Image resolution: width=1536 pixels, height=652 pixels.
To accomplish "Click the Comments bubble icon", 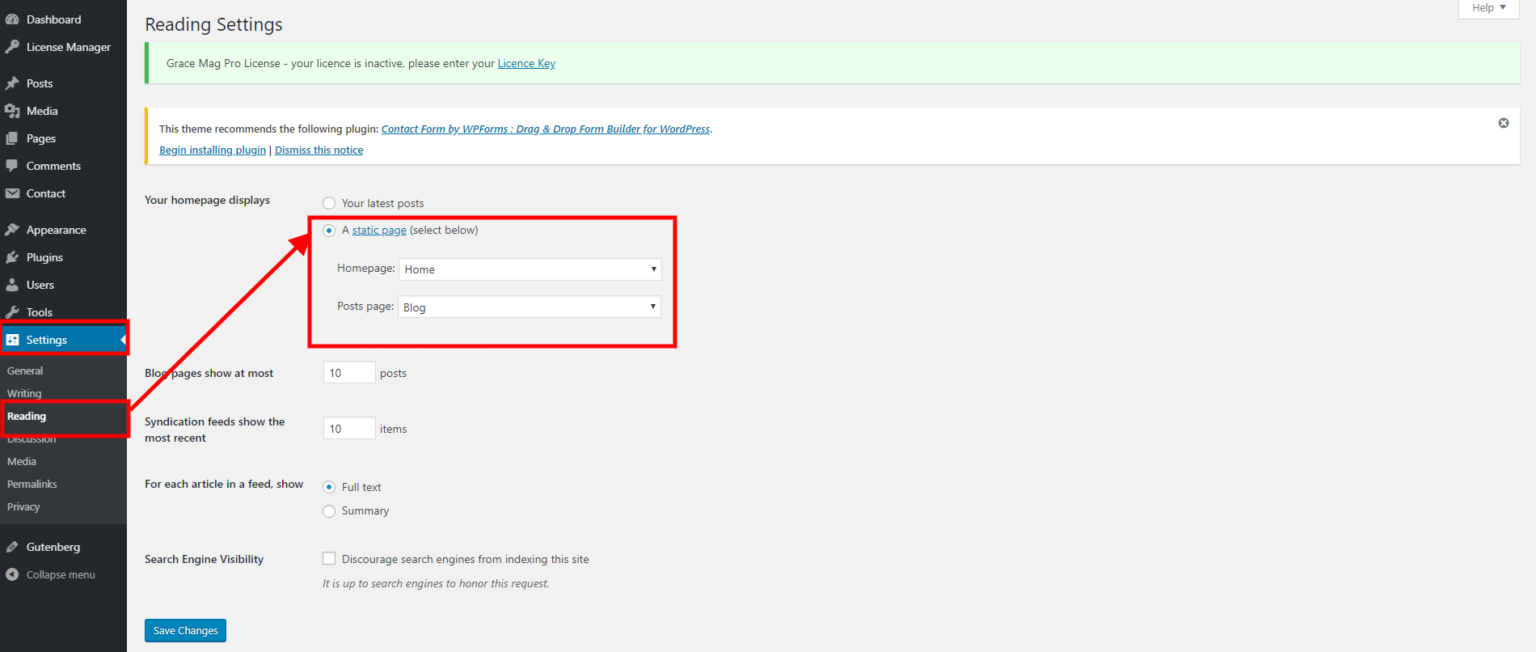I will [12, 166].
